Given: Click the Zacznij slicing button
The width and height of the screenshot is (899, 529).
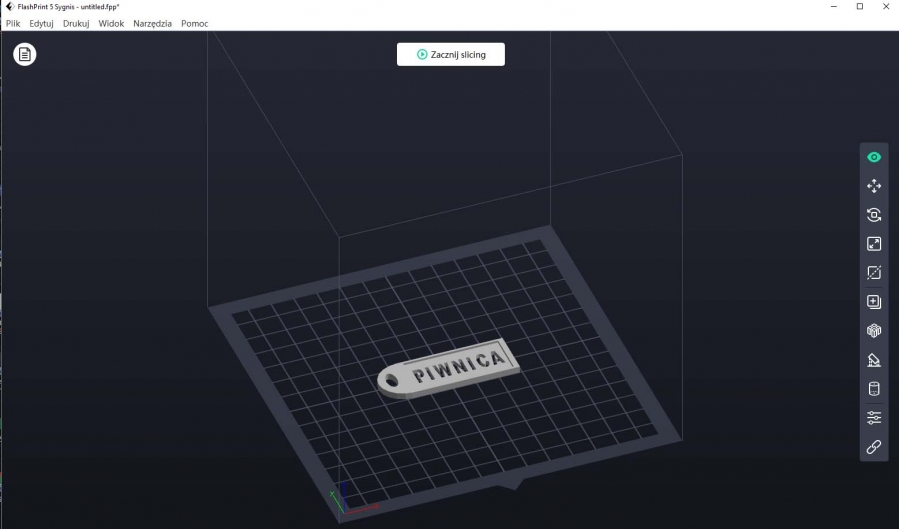Looking at the screenshot, I should tap(451, 54).
